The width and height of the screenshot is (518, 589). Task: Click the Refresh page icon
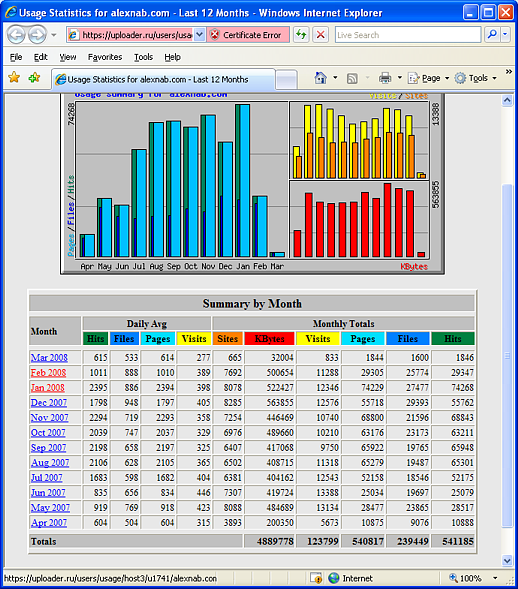tap(301, 35)
